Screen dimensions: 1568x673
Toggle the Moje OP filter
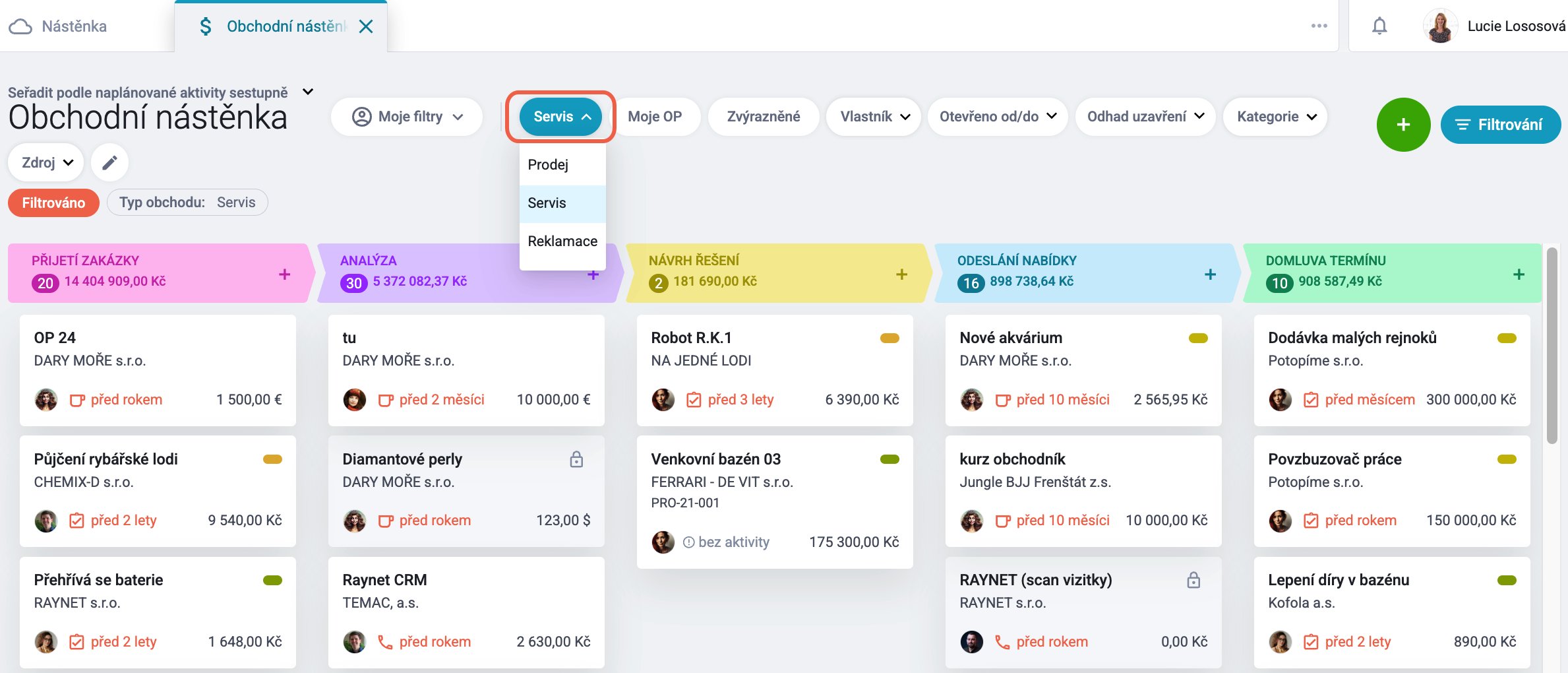[655, 117]
